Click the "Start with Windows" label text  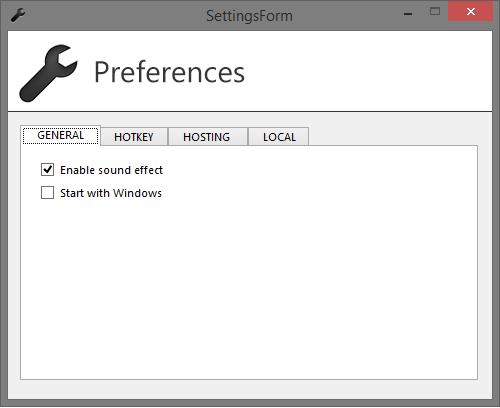tap(111, 193)
